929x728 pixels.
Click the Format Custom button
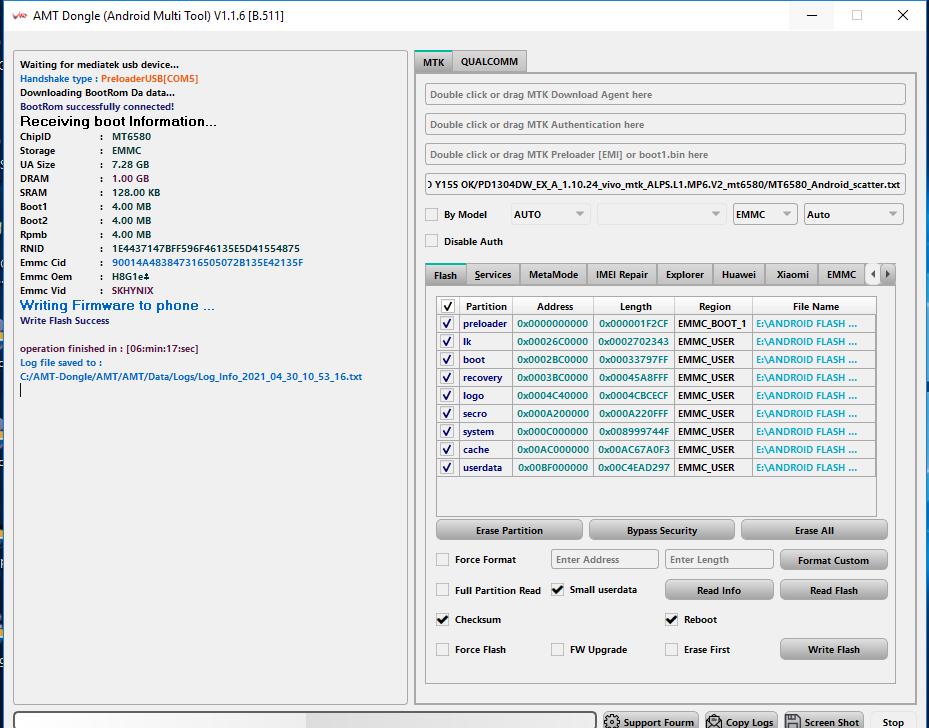tap(834, 560)
